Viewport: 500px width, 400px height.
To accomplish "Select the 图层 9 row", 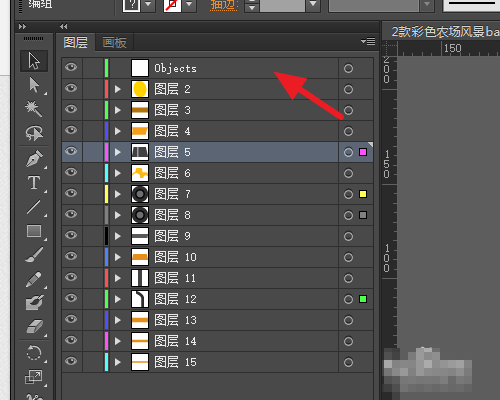I will click(x=217, y=236).
